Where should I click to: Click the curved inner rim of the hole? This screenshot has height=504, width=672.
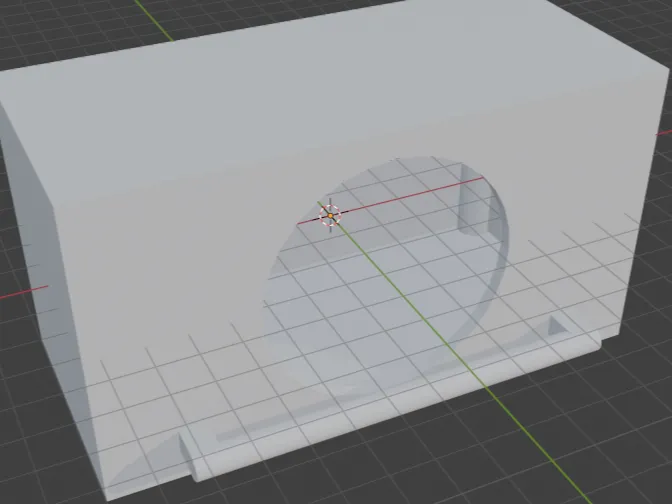pos(493,274)
